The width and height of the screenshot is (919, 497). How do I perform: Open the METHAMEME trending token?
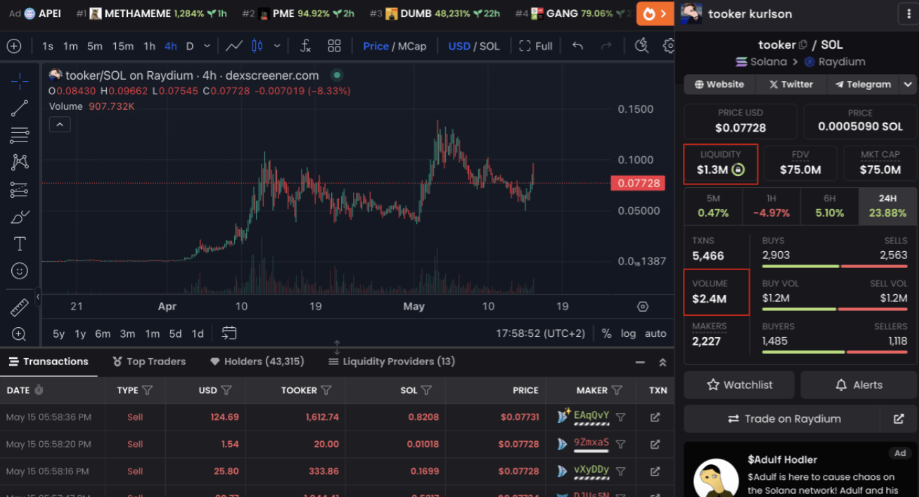pyautogui.click(x=152, y=13)
